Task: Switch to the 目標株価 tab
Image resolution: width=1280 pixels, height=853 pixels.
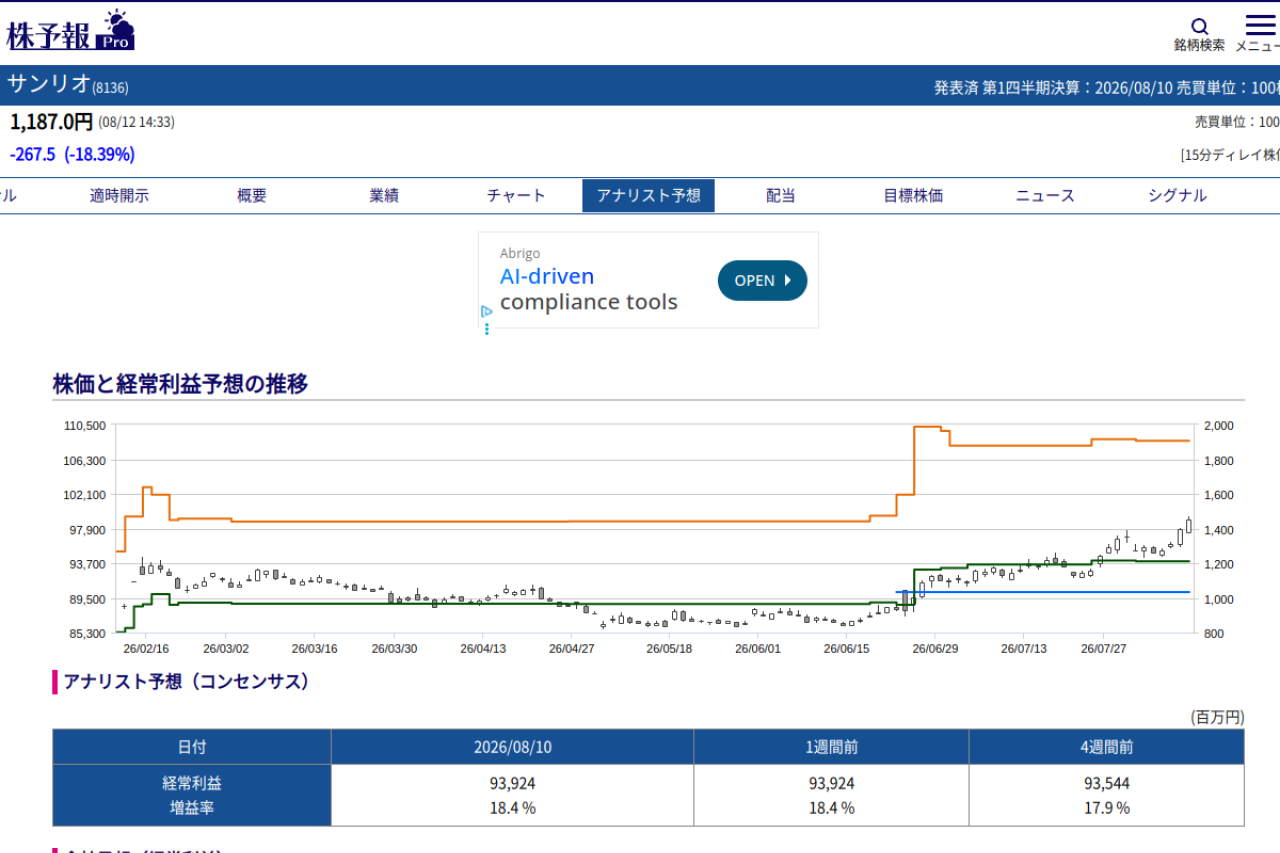Action: point(913,196)
